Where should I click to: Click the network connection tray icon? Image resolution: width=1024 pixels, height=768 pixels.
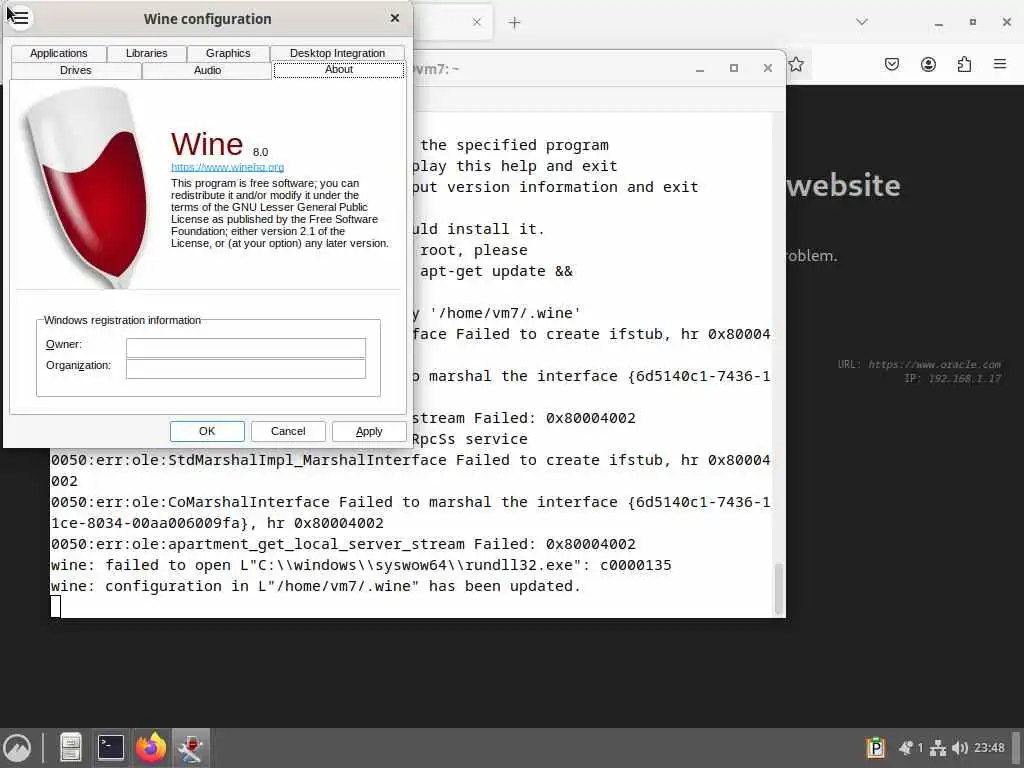pyautogui.click(x=938, y=748)
